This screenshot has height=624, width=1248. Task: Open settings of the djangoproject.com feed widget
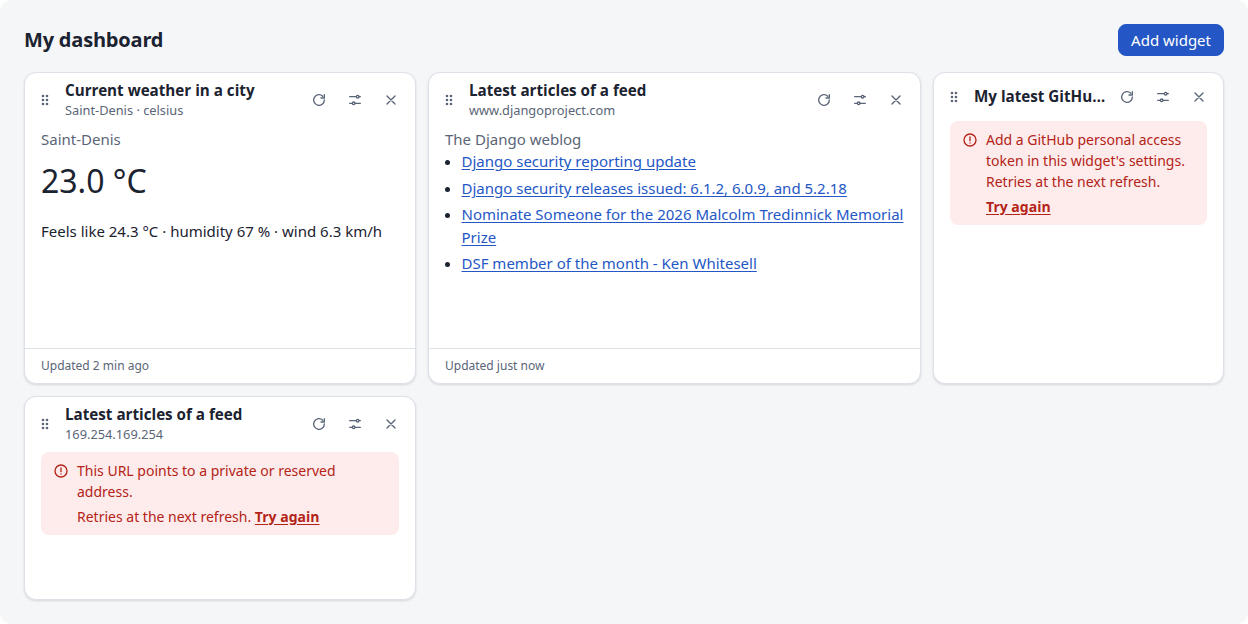tap(860, 100)
